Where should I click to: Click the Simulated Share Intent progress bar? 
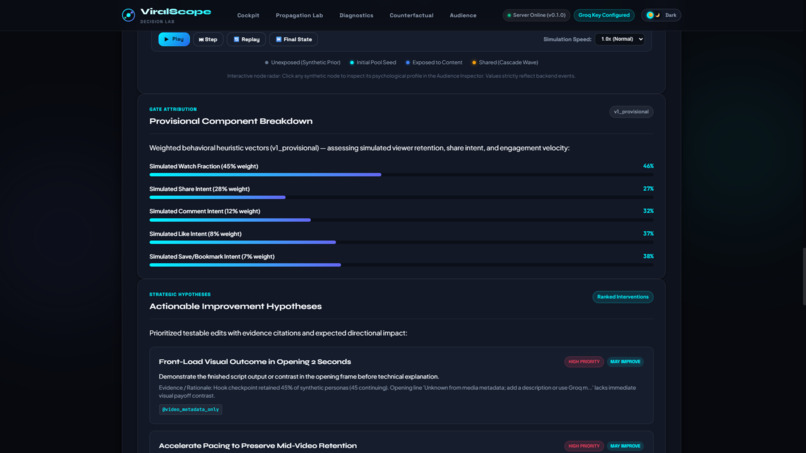point(401,197)
